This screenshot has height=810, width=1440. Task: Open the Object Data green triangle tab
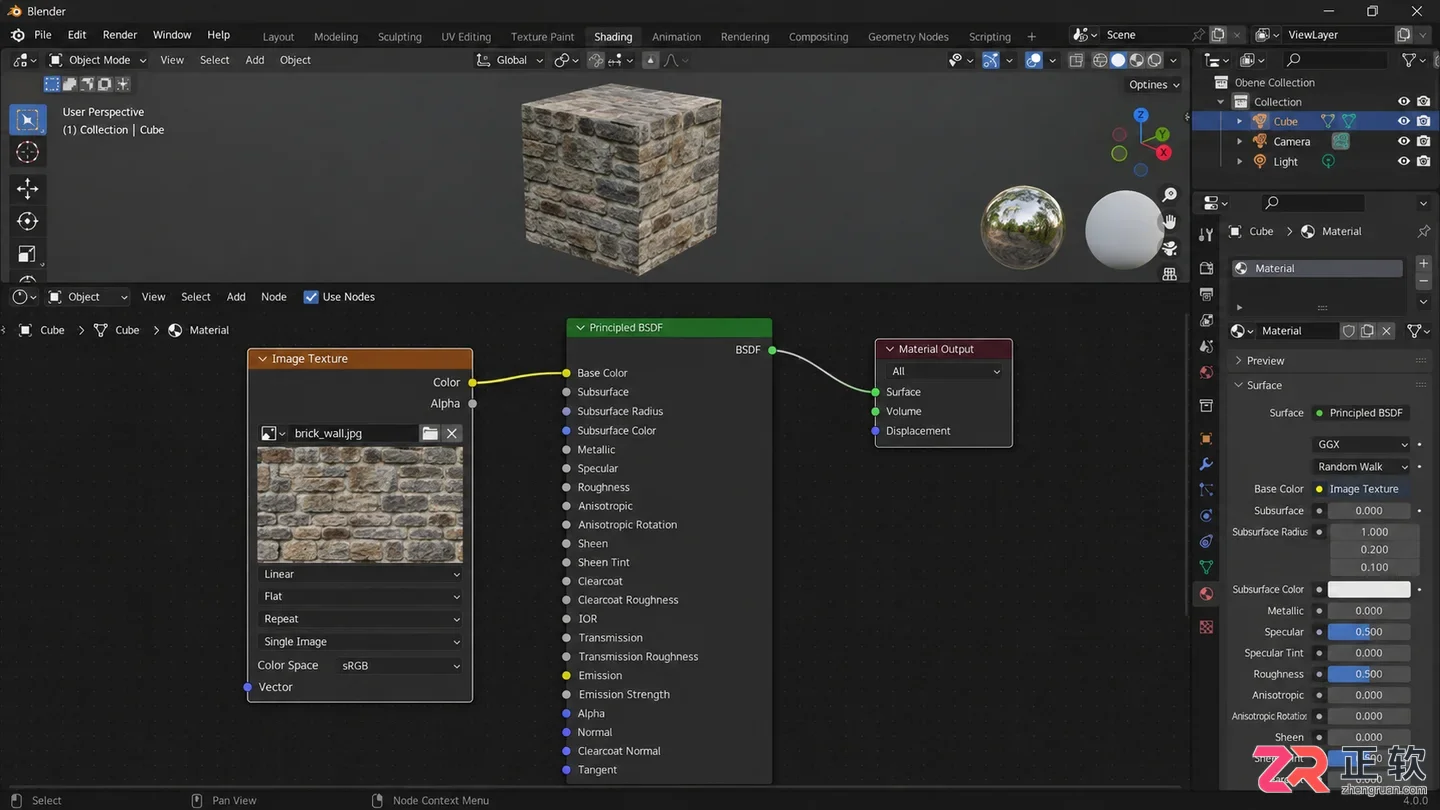pyautogui.click(x=1206, y=567)
